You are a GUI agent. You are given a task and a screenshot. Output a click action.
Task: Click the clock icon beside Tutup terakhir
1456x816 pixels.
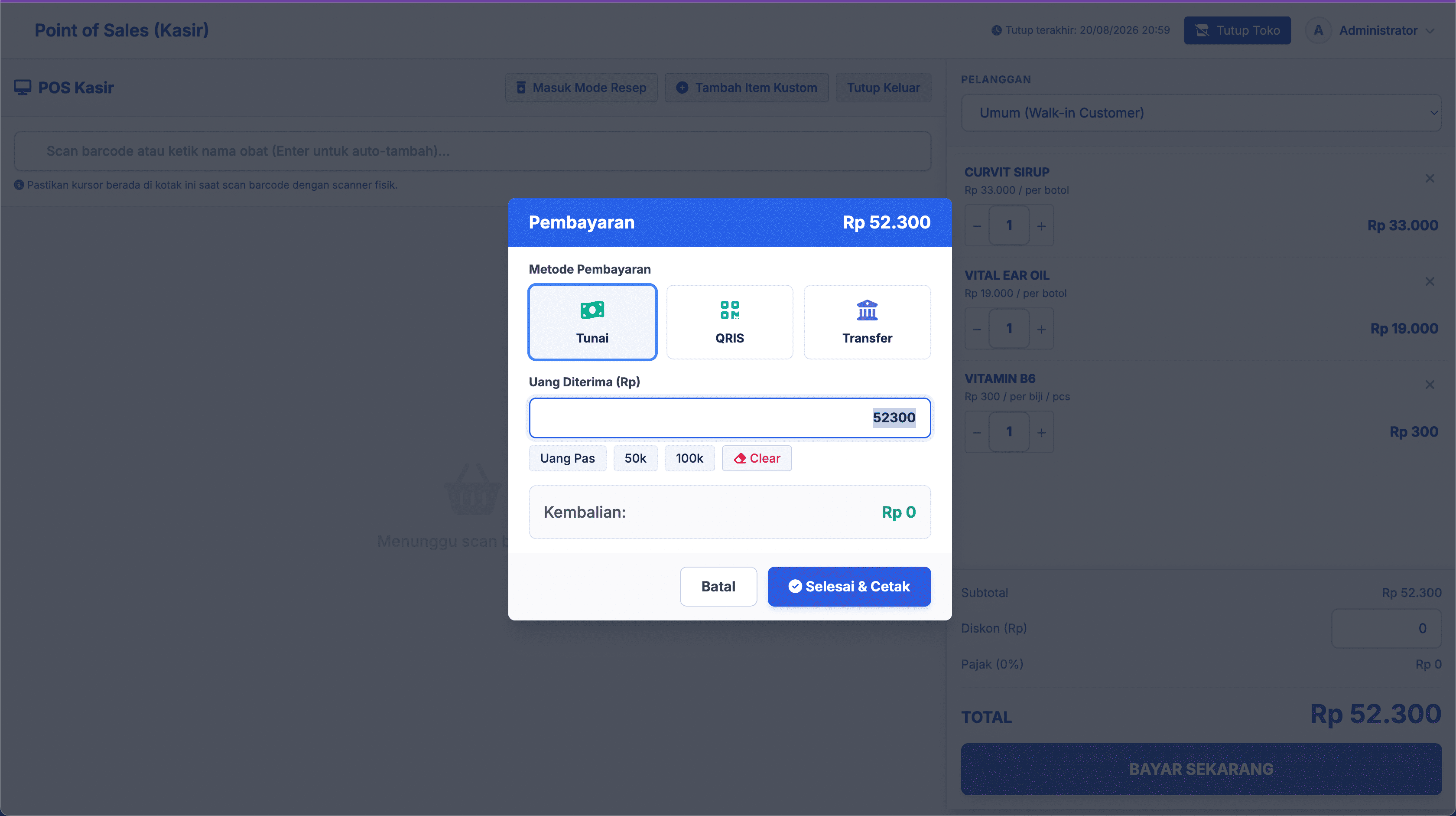click(x=997, y=30)
